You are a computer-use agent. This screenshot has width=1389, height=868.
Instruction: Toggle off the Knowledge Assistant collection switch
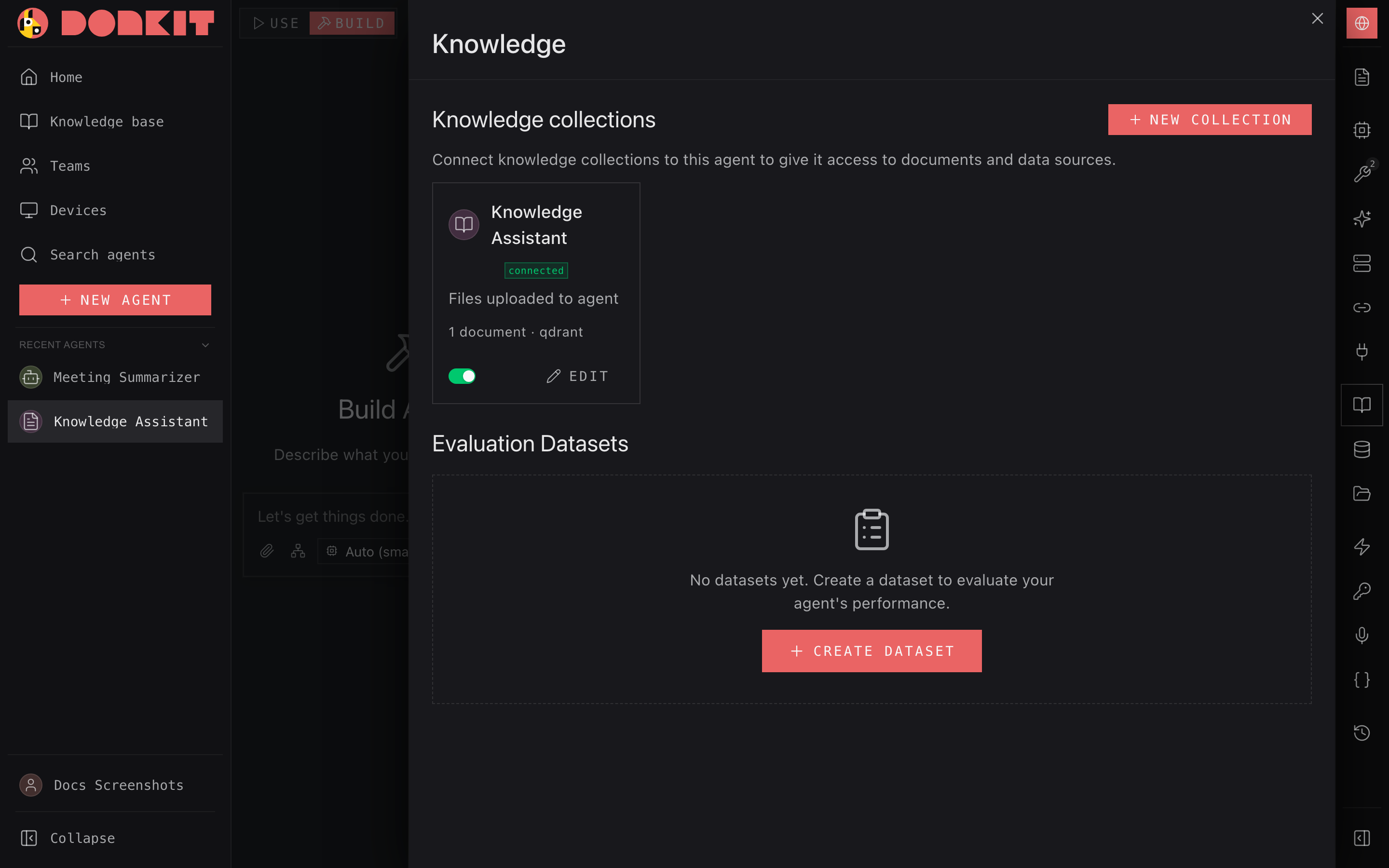click(x=462, y=376)
